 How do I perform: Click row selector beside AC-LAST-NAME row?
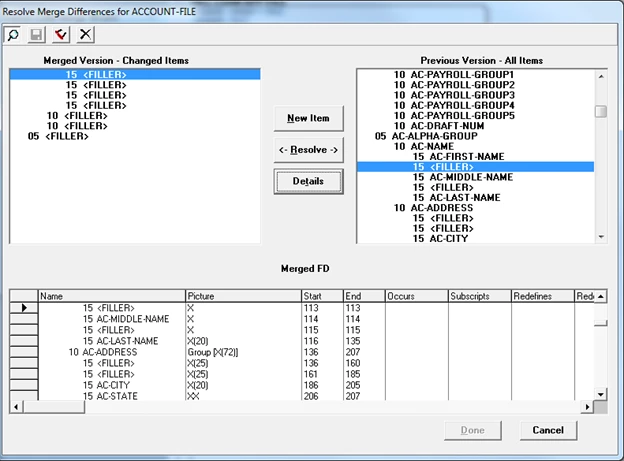(24, 341)
